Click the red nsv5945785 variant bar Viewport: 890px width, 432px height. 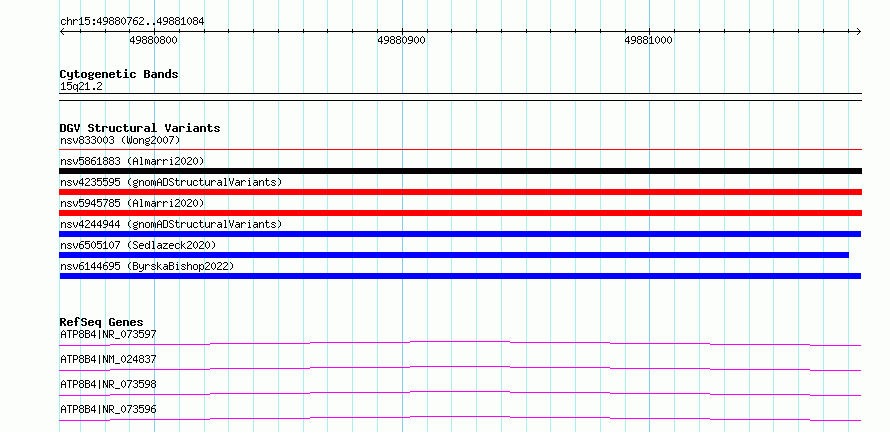[460, 213]
